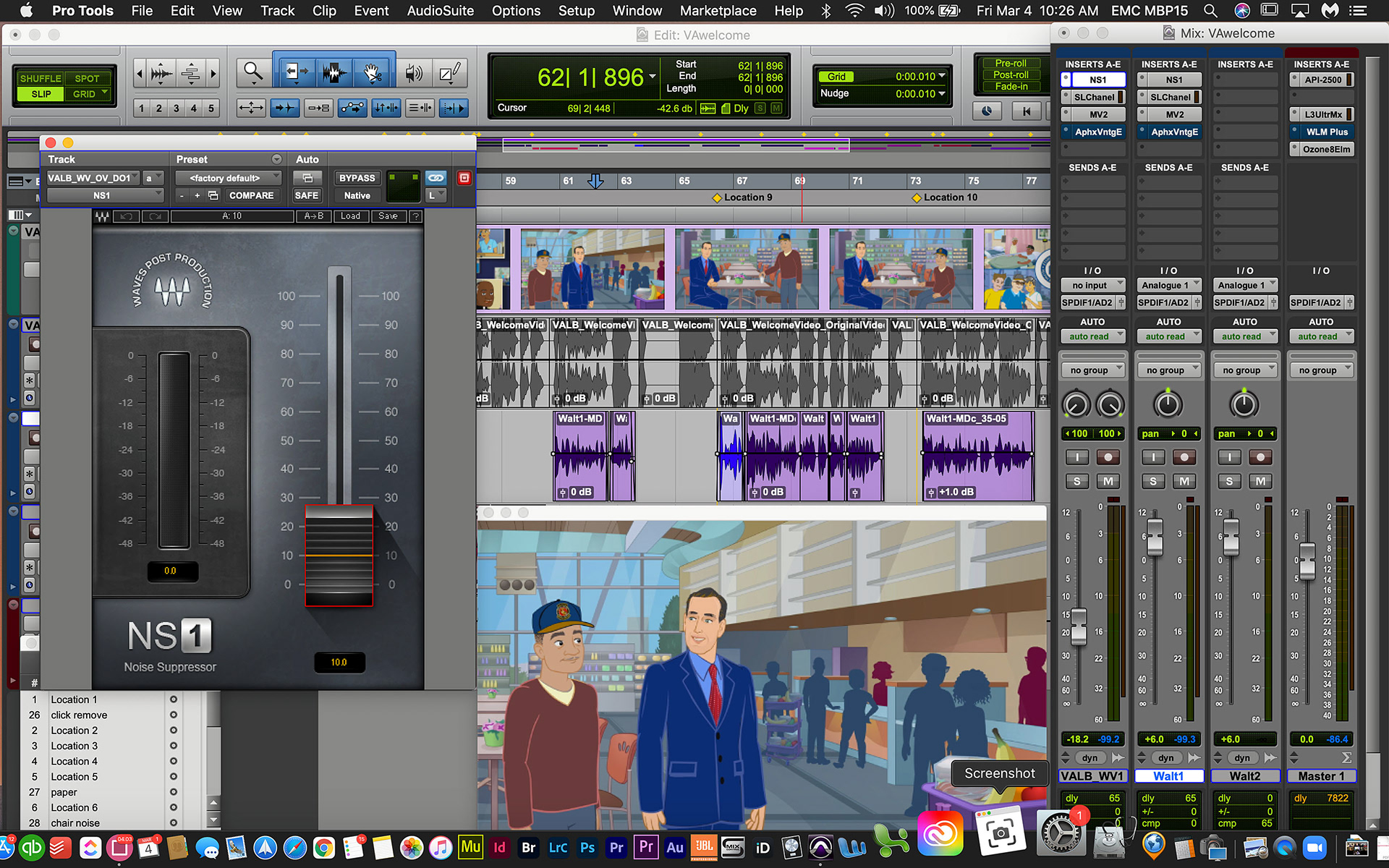Click the Waves logo in NS1 toolbar
Screen dimensions: 1389x868
tap(102, 216)
